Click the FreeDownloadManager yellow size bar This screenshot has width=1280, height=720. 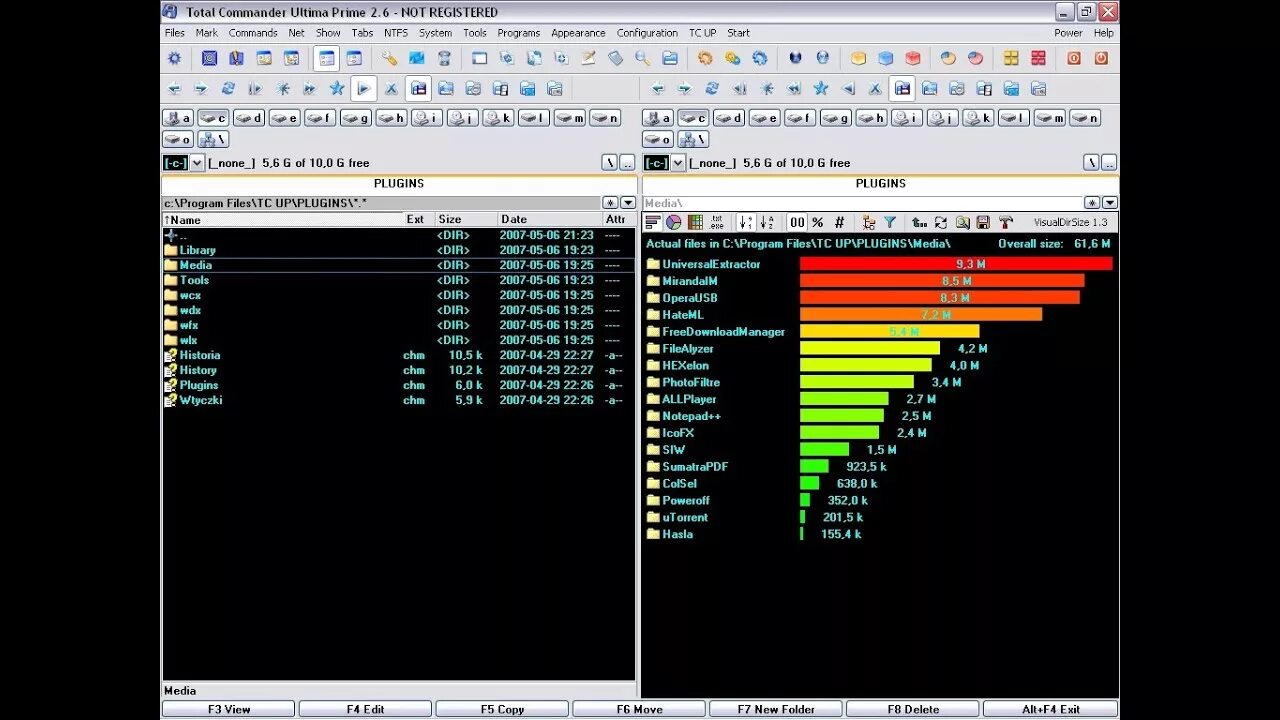(889, 331)
